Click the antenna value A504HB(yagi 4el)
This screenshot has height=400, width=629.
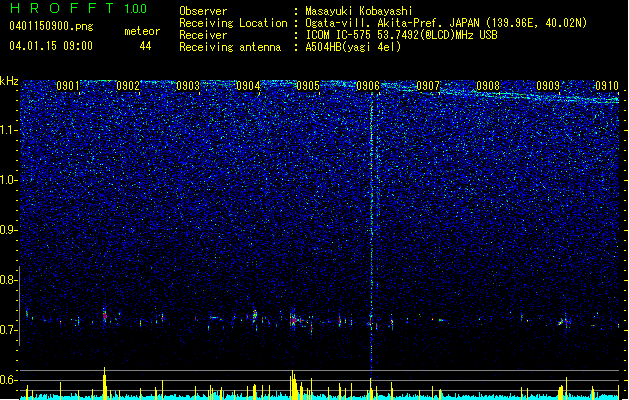pyautogui.click(x=353, y=47)
